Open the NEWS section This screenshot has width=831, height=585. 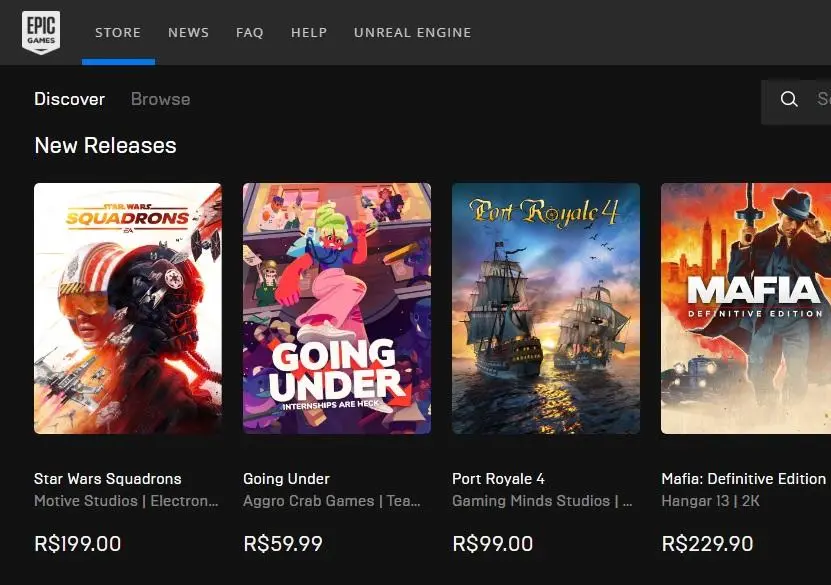(188, 32)
